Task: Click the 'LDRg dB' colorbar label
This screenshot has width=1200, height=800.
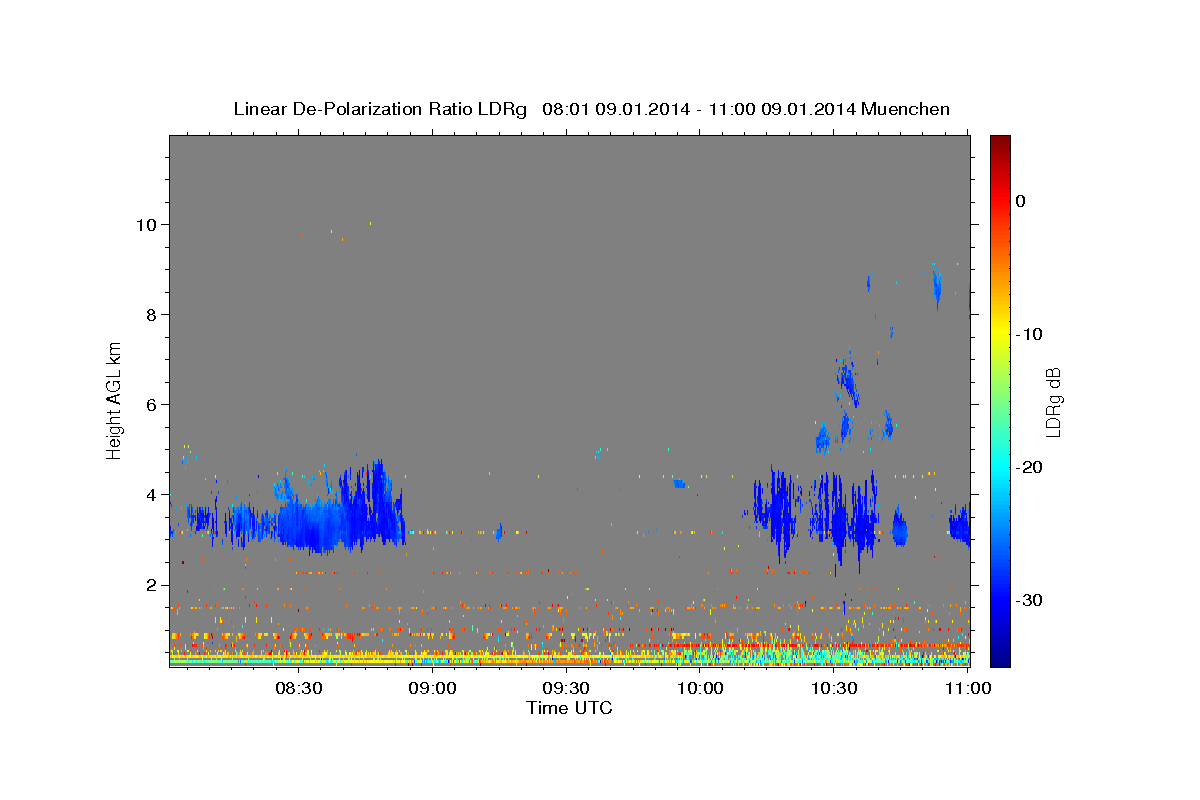Action: [1052, 401]
